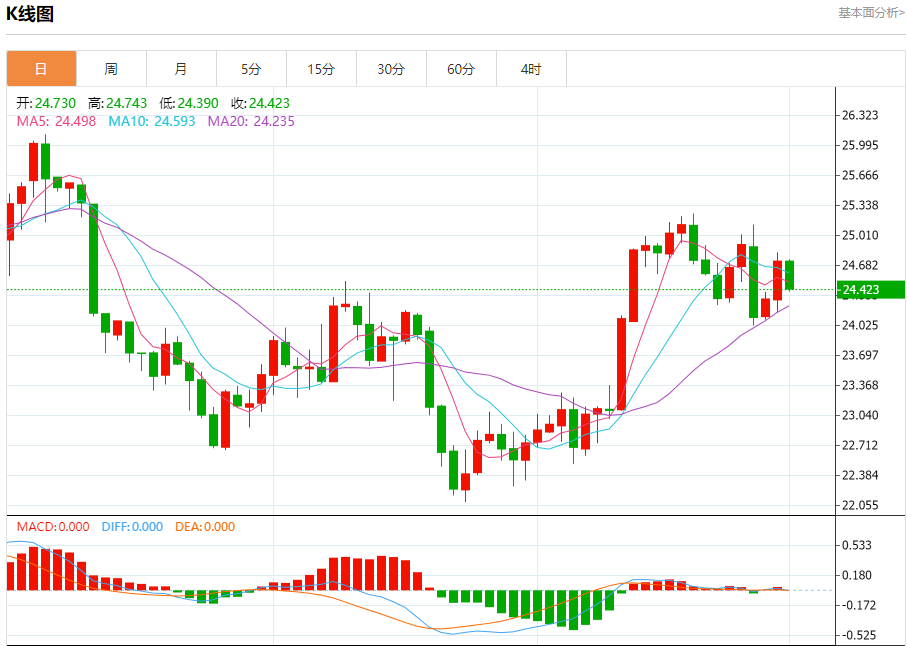Click the 24.682 price axis label

[861, 265]
